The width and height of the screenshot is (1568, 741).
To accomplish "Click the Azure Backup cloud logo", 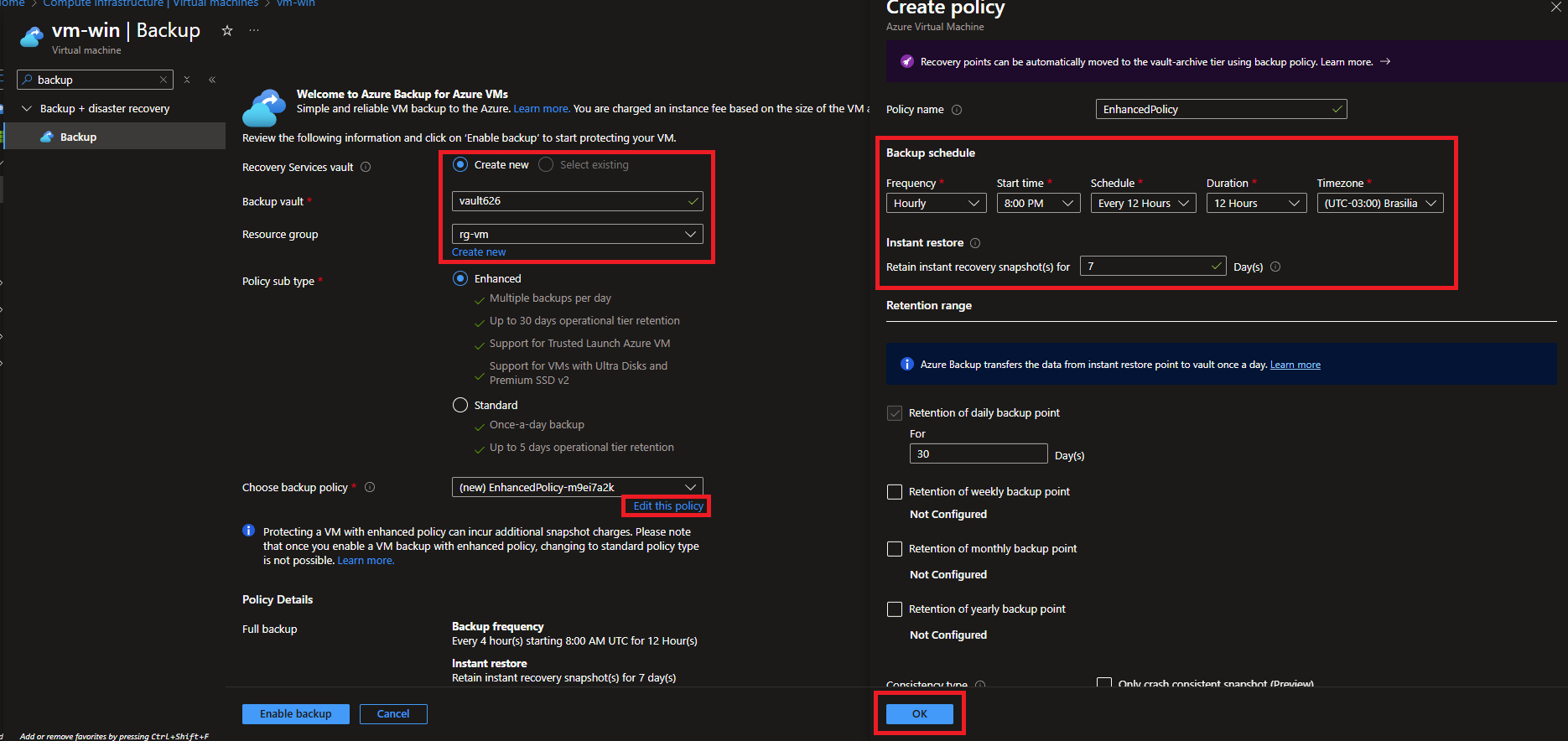I will 264,107.
